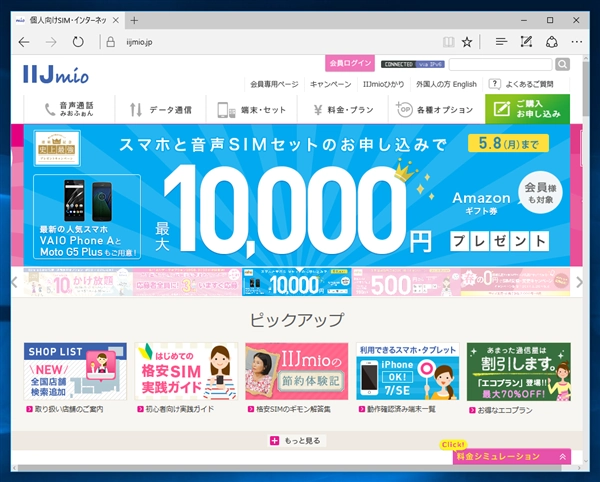
Task: Select 音声通話 みおふぉん menu
Action: 69,109
